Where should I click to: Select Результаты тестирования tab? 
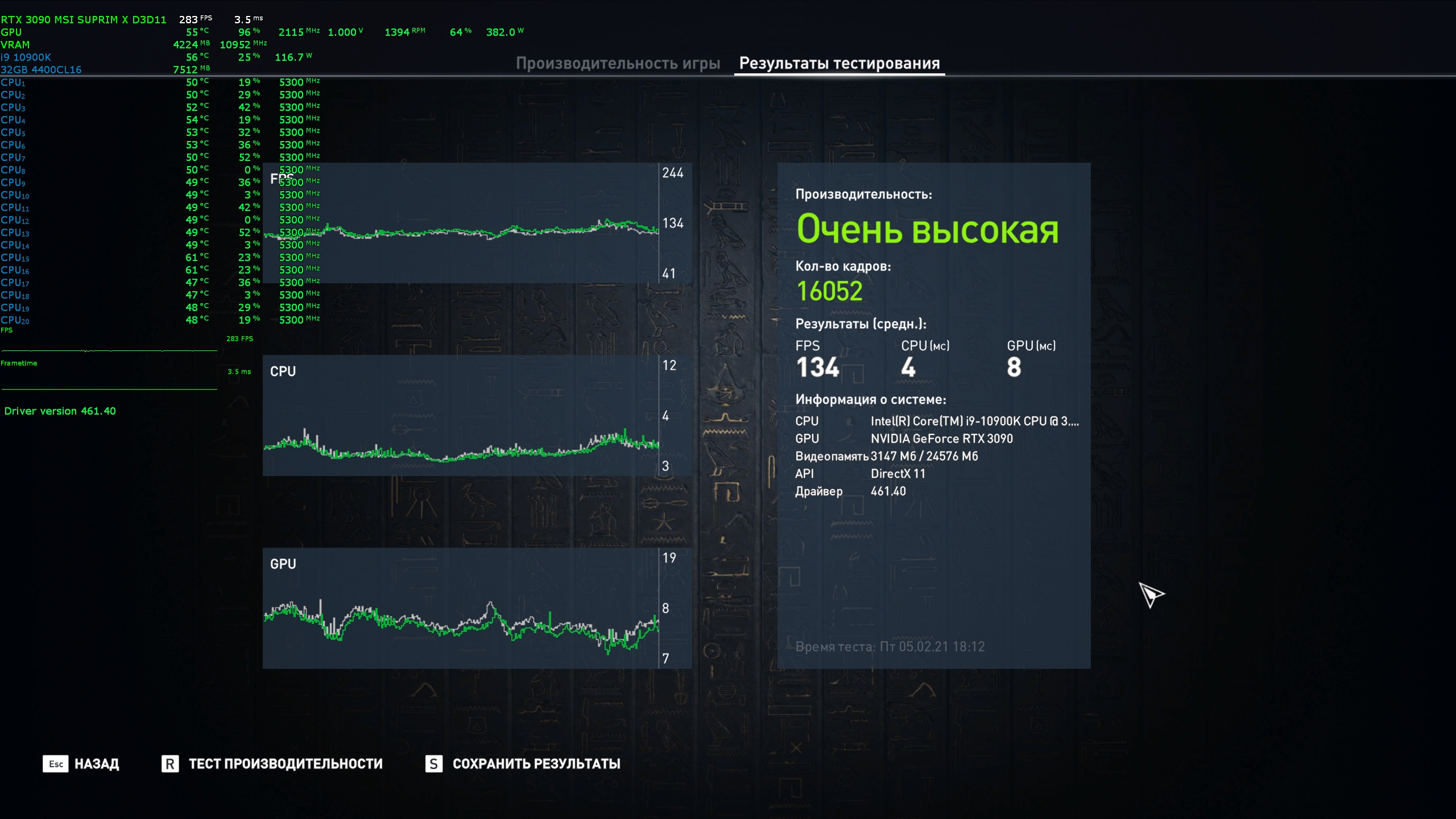(839, 64)
